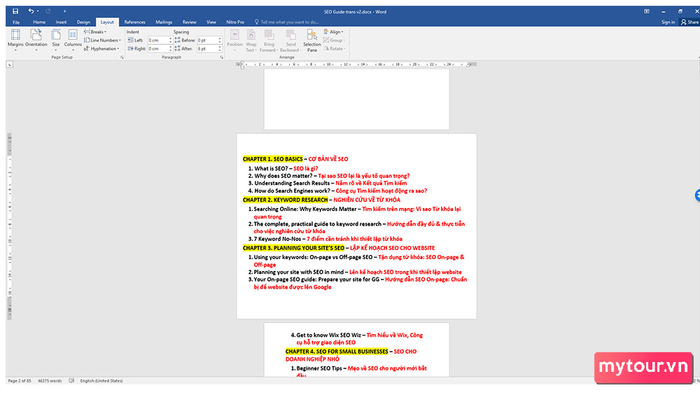Click the English (United States) language indicator
The width and height of the screenshot is (700, 393).
click(101, 381)
